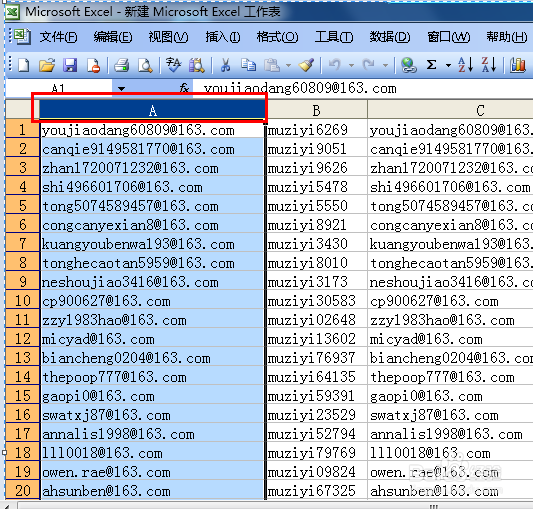The image size is (533, 509).
Task: Select row 1 by its row header
Action: pos(22,130)
